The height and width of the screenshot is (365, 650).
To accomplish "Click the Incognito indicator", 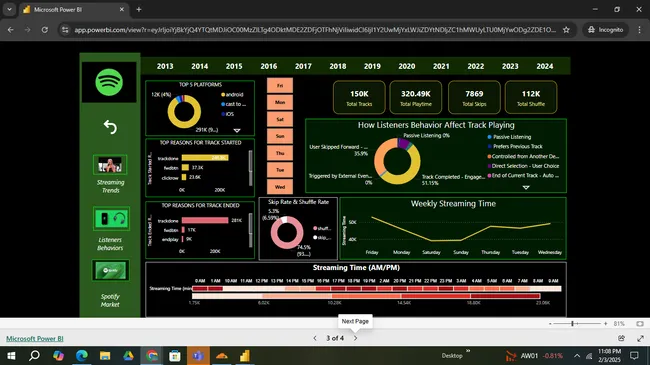I will click(606, 30).
